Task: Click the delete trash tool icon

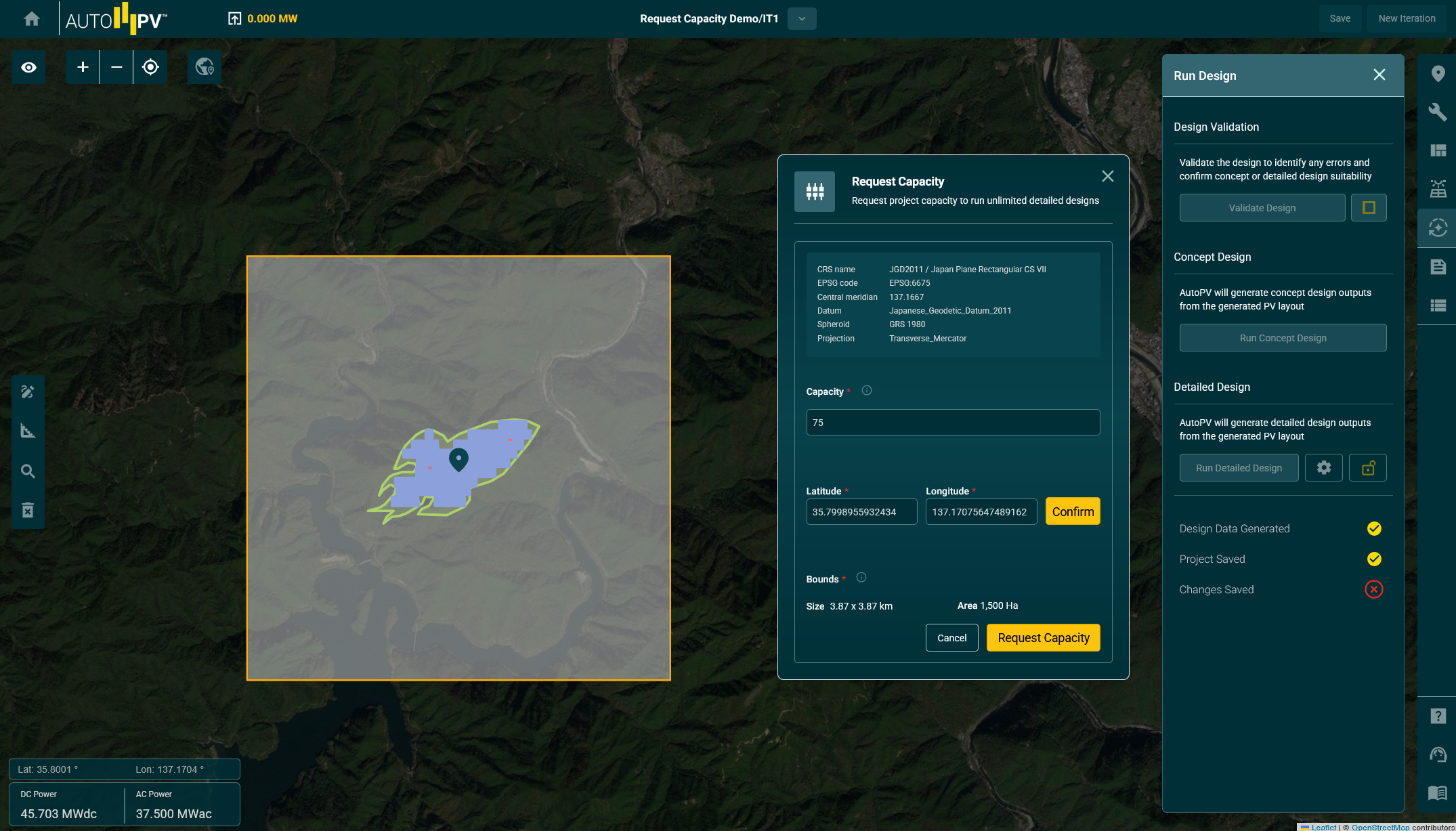Action: [28, 509]
